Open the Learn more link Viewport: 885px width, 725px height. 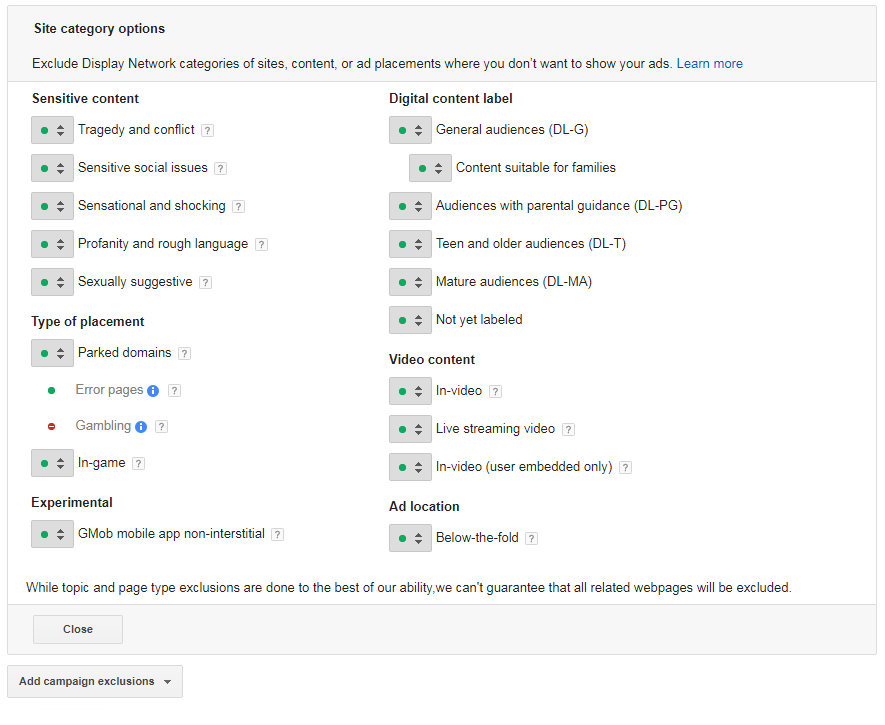click(x=709, y=64)
